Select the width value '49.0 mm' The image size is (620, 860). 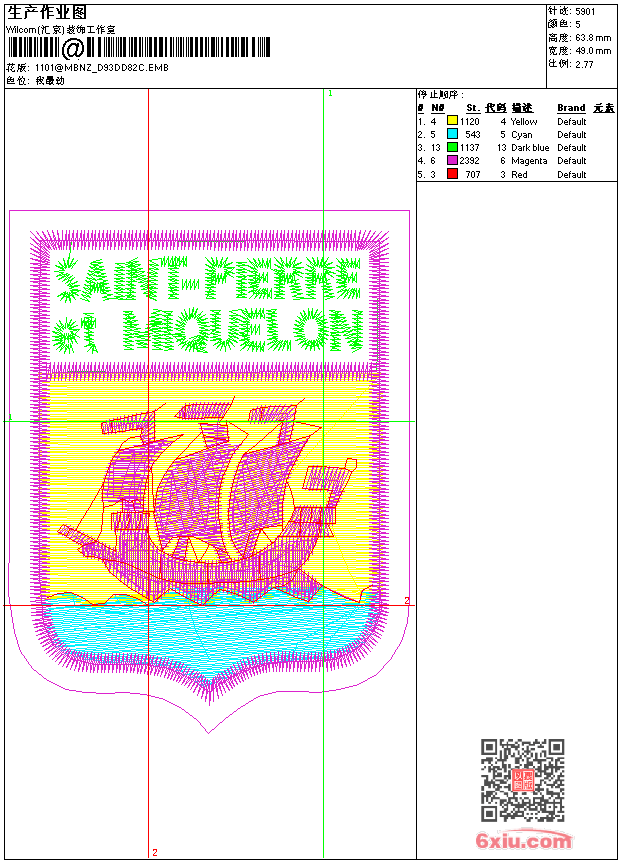click(x=593, y=51)
